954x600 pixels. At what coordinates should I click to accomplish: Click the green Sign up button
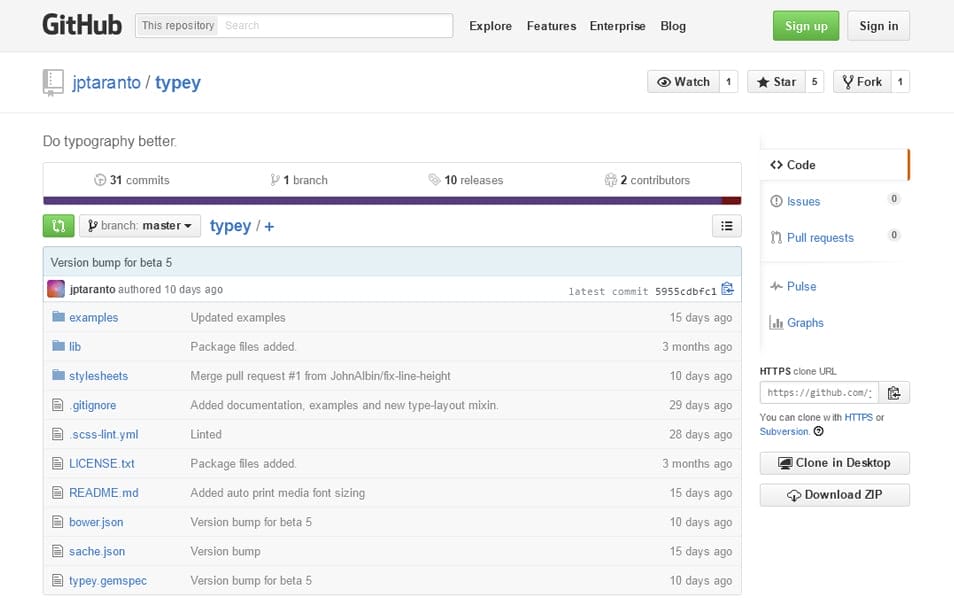pyautogui.click(x=806, y=26)
